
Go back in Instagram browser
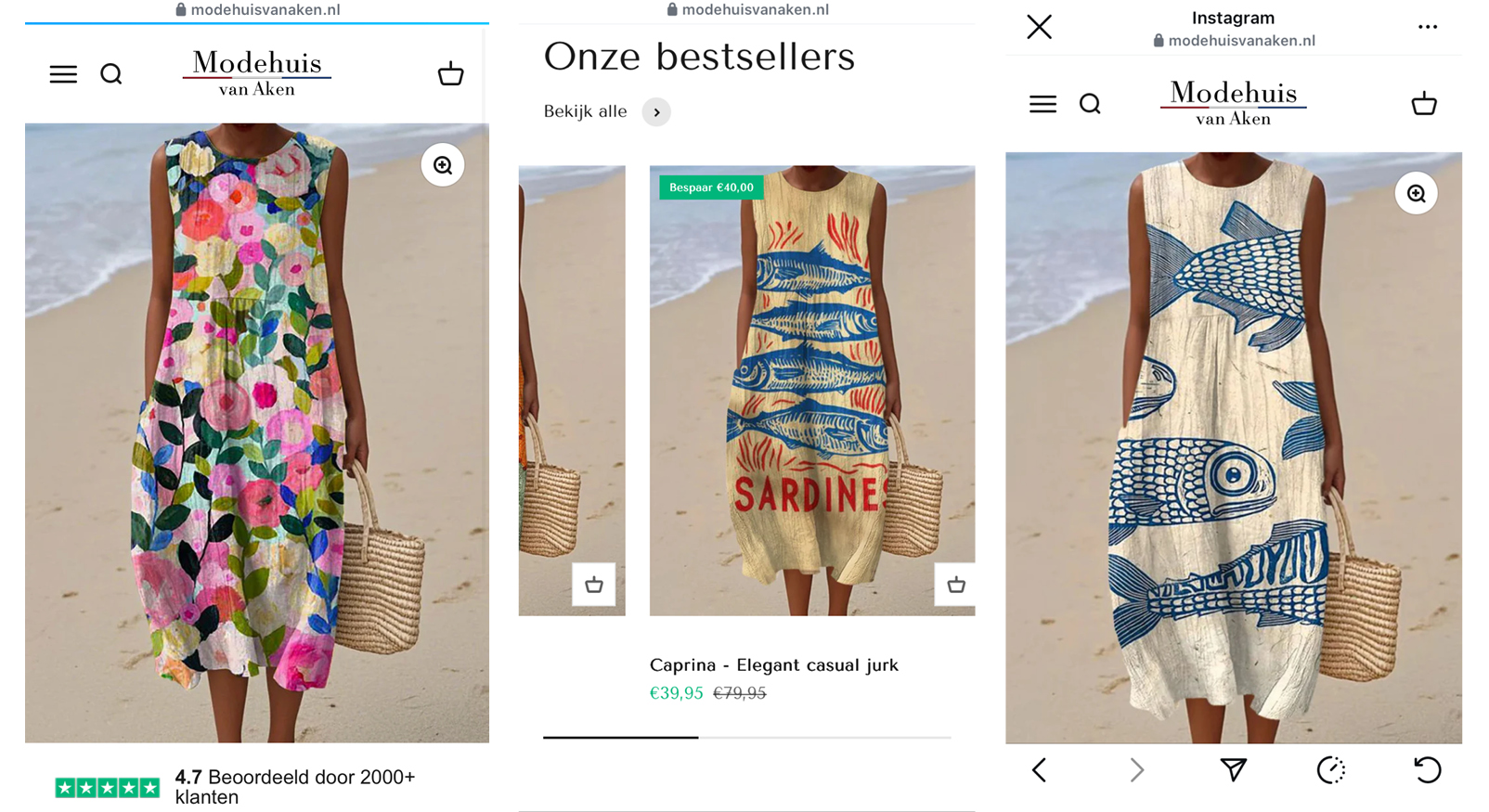pos(1040,769)
